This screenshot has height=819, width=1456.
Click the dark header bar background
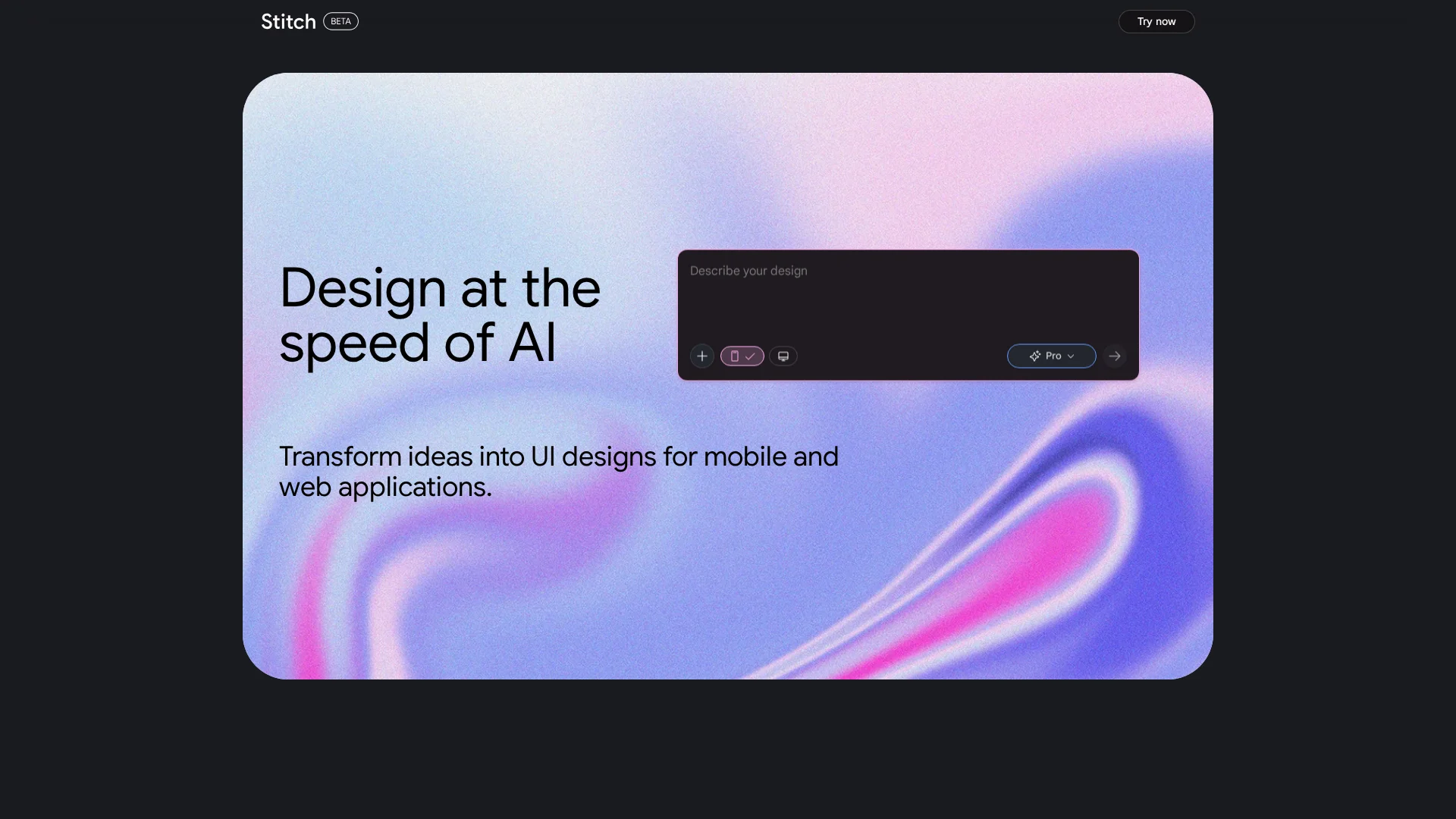pyautogui.click(x=728, y=21)
